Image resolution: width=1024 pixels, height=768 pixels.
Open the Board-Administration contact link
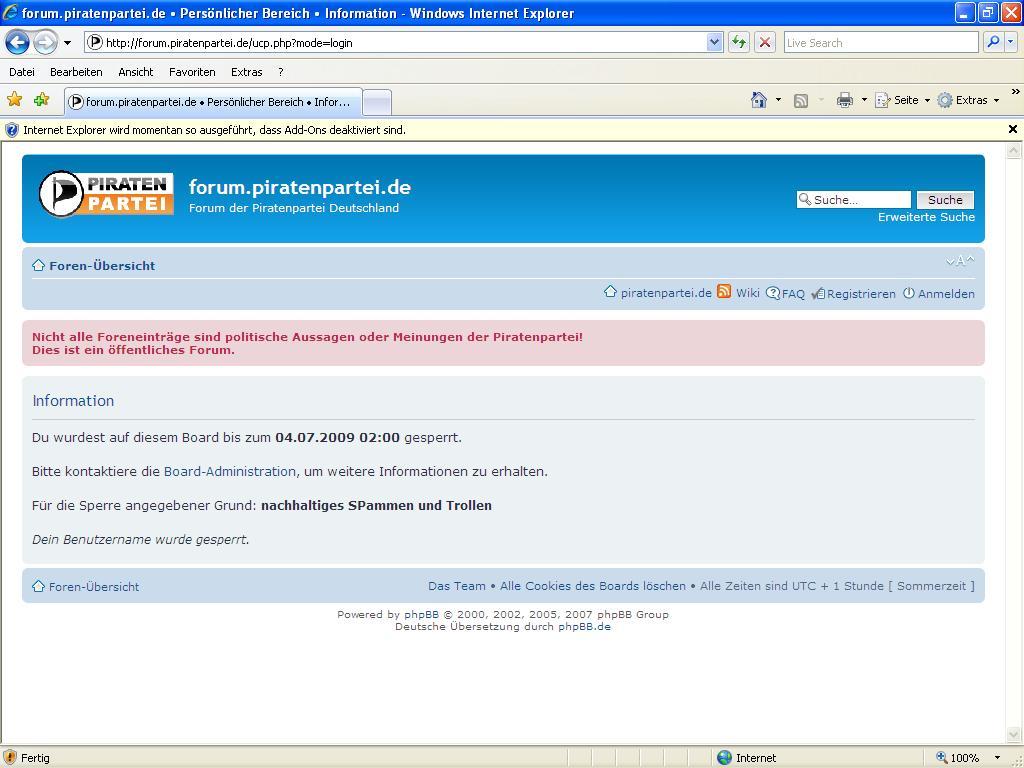tap(230, 472)
